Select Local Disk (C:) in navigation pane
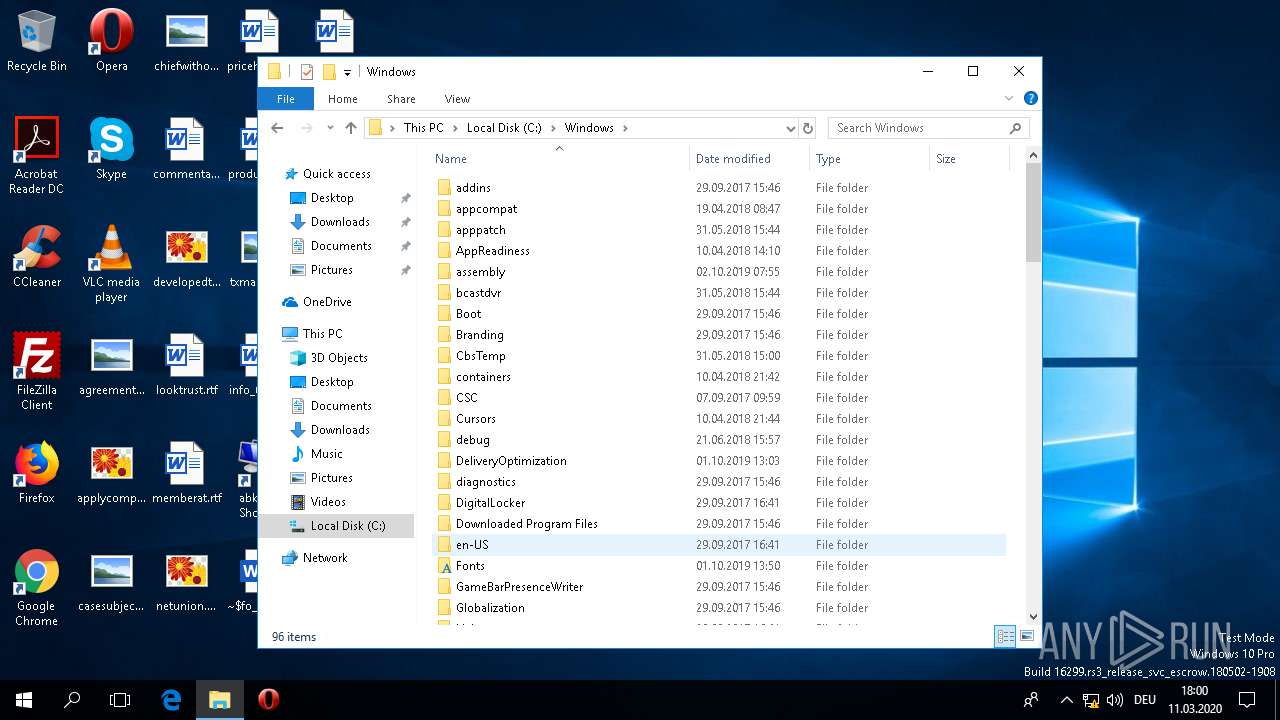Screen dimensions: 1280x720 (336, 526)
